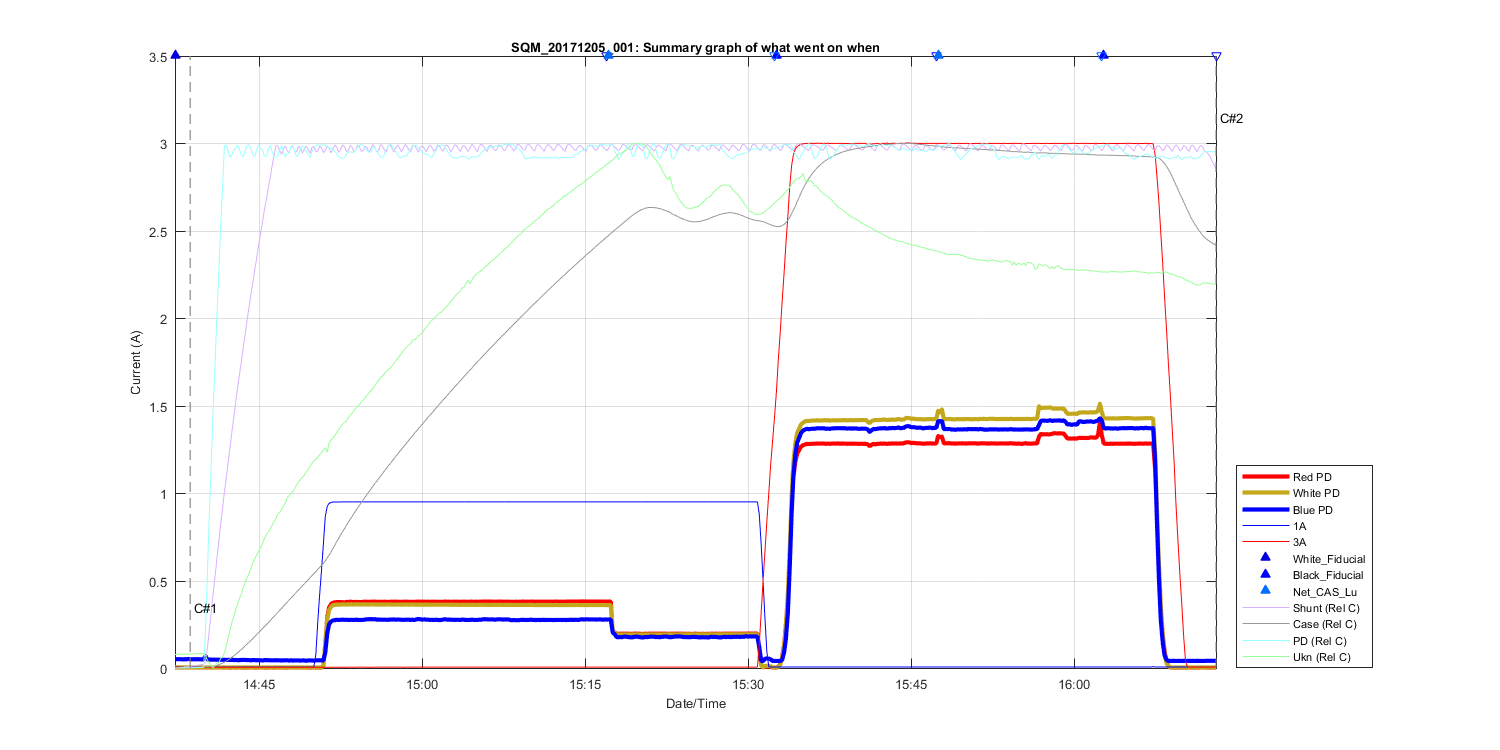Click the hollow inverted triangle at top-right corner

coord(1217,57)
